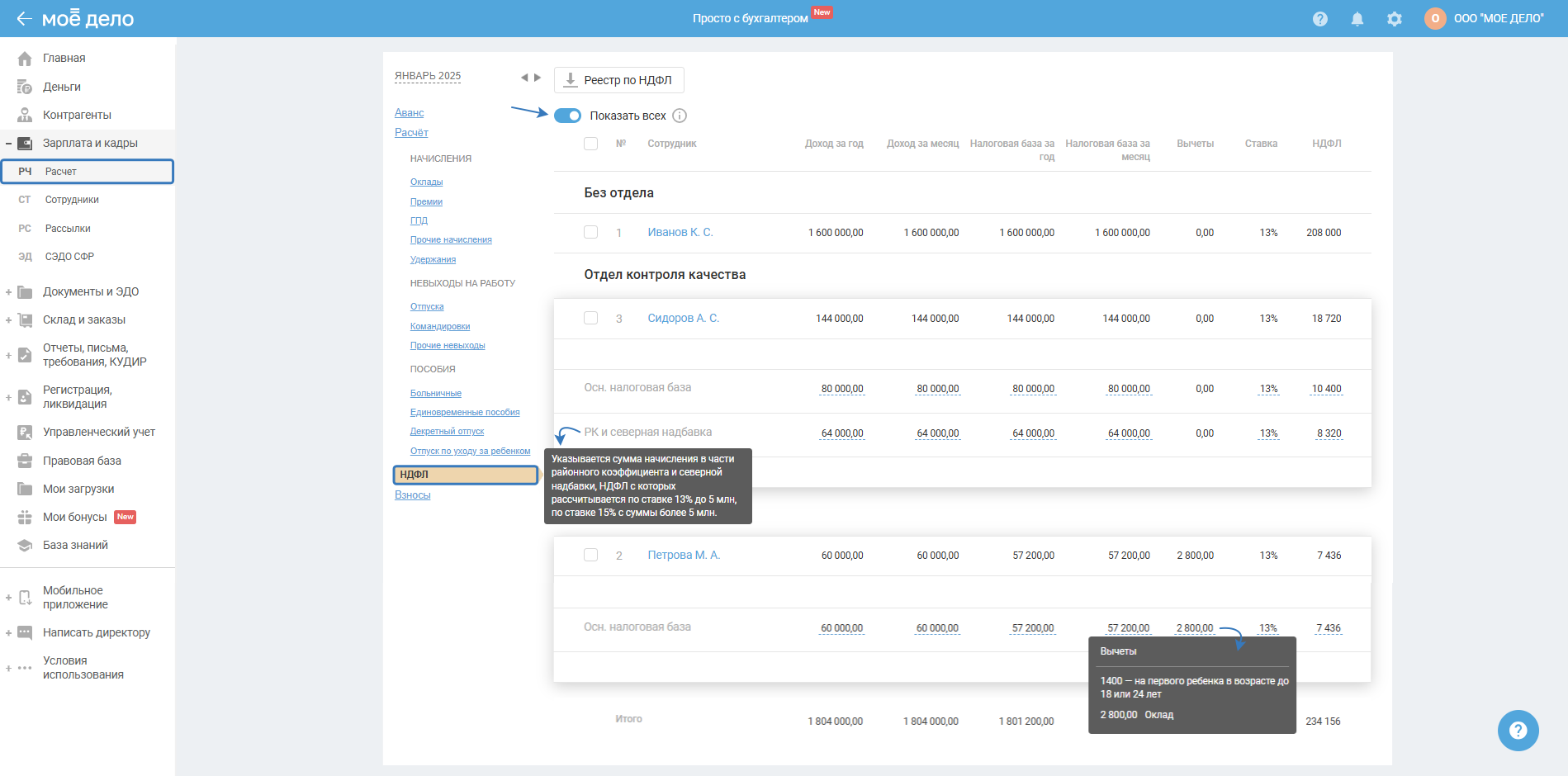Open Сотрудники in the sidebar
This screenshot has height=776, width=1568.
point(72,200)
